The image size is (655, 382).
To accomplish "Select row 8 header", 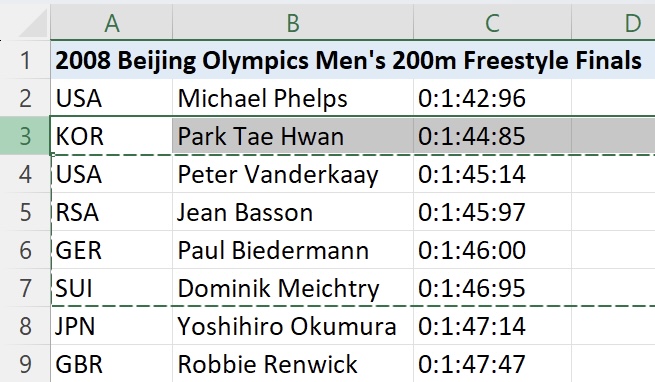I will pyautogui.click(x=25, y=326).
